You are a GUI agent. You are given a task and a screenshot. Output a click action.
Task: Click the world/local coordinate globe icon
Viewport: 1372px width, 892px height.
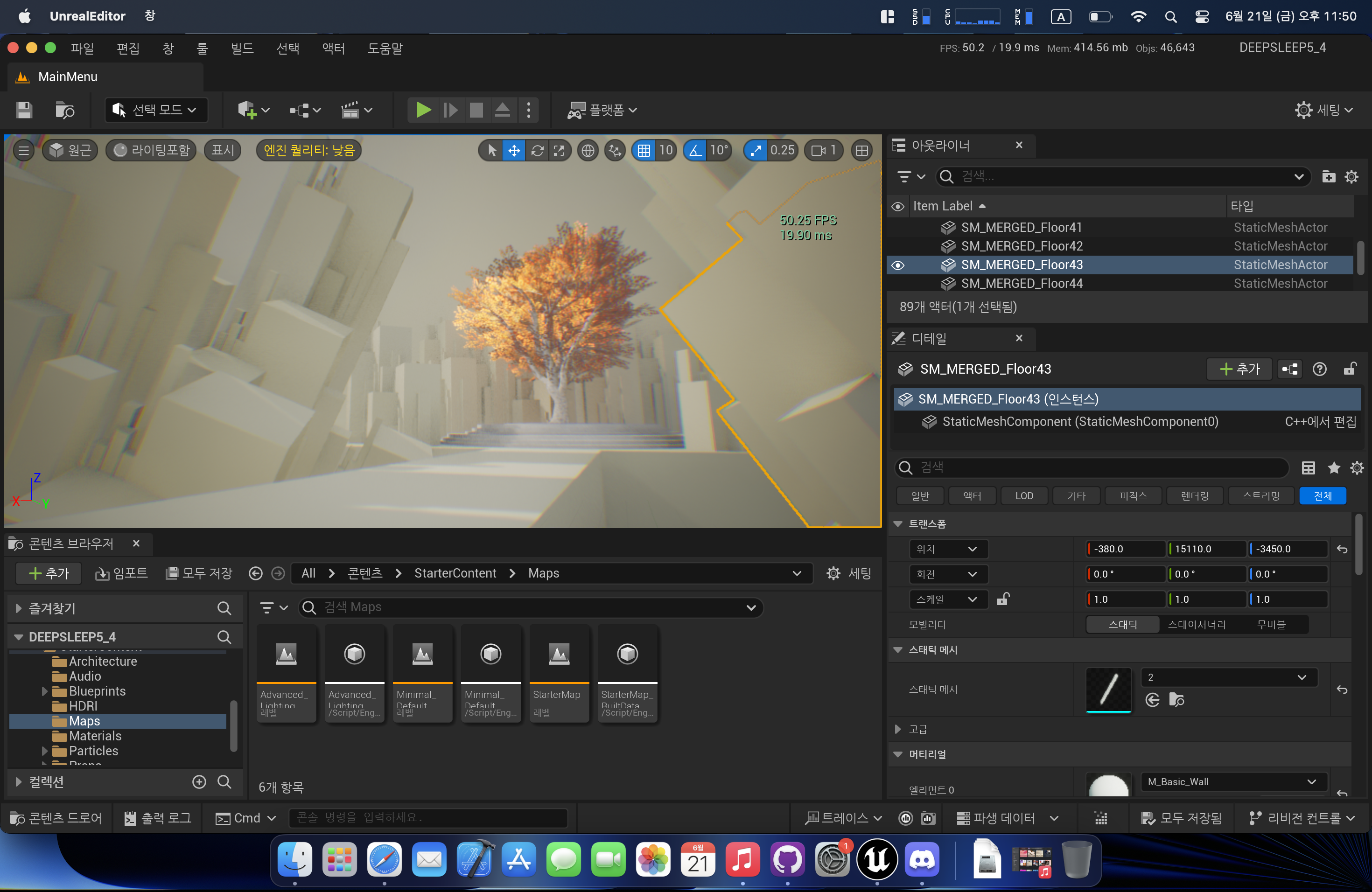click(588, 150)
